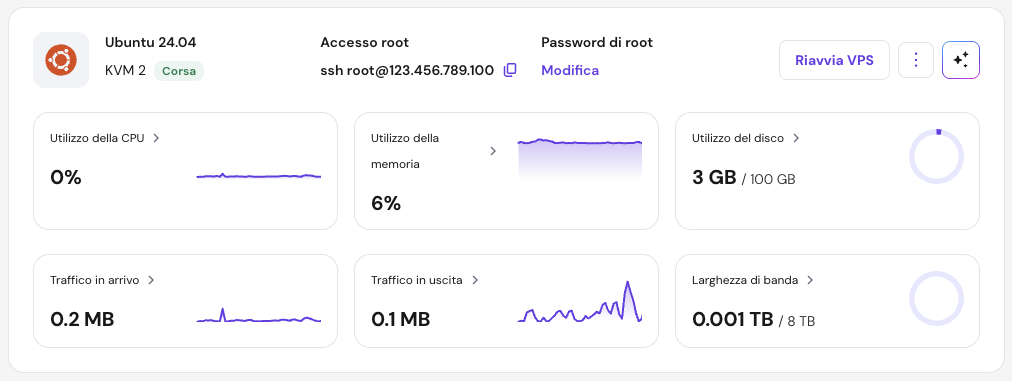
Task: Expand Utilizzo del disco chevron
Action: 796,138
